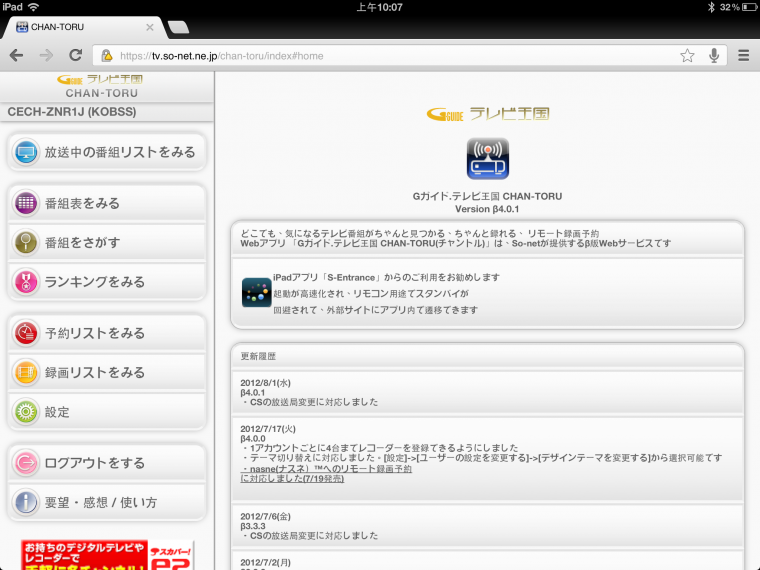The height and width of the screenshot is (570, 760).
Task: Click the 2012/7/6(金) update entry
Action: [x=488, y=526]
